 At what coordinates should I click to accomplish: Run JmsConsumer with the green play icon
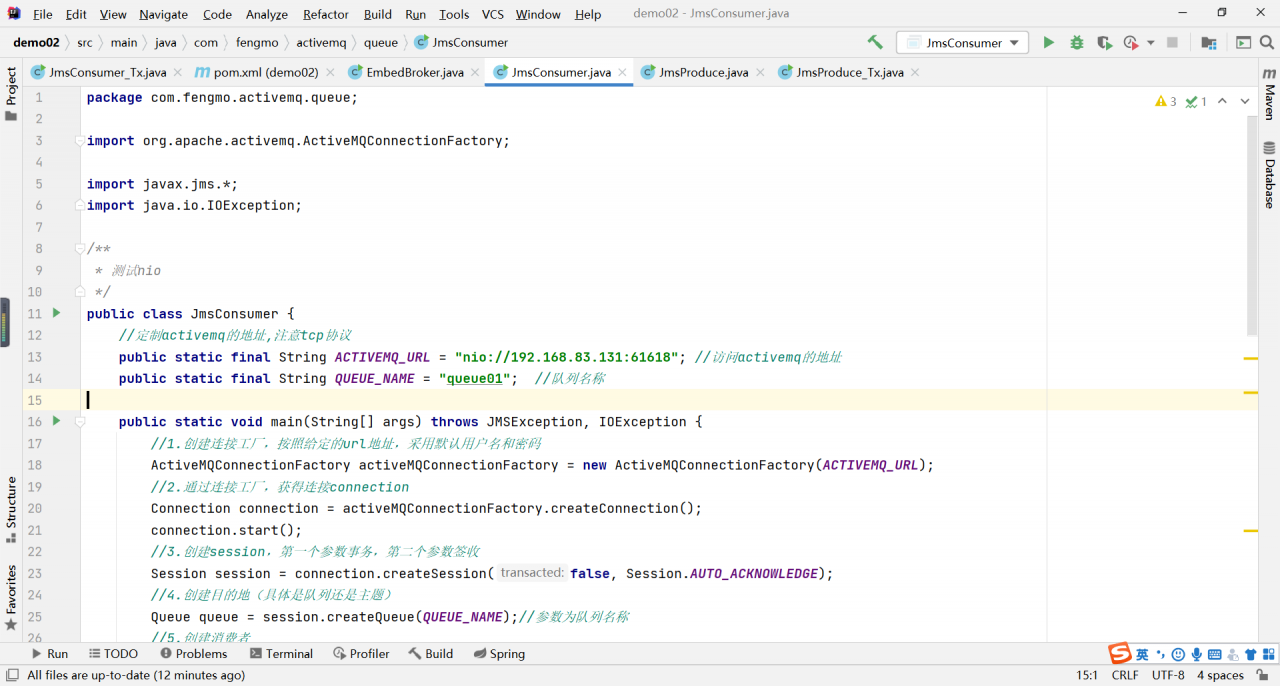pos(1048,42)
